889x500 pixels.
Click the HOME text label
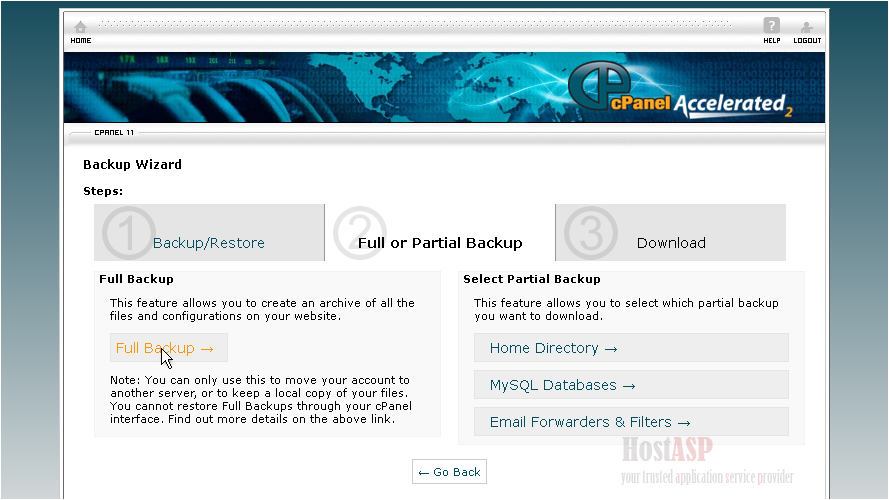click(x=80, y=41)
